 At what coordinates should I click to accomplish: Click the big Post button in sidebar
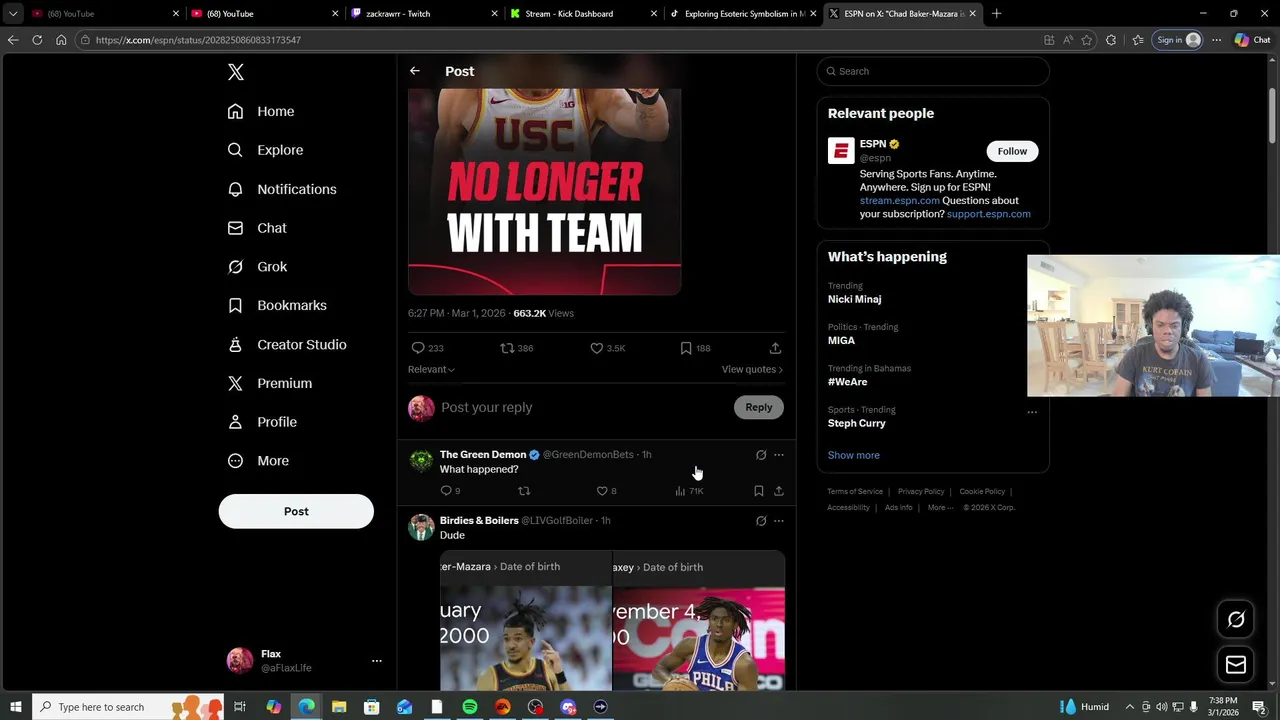(x=296, y=511)
